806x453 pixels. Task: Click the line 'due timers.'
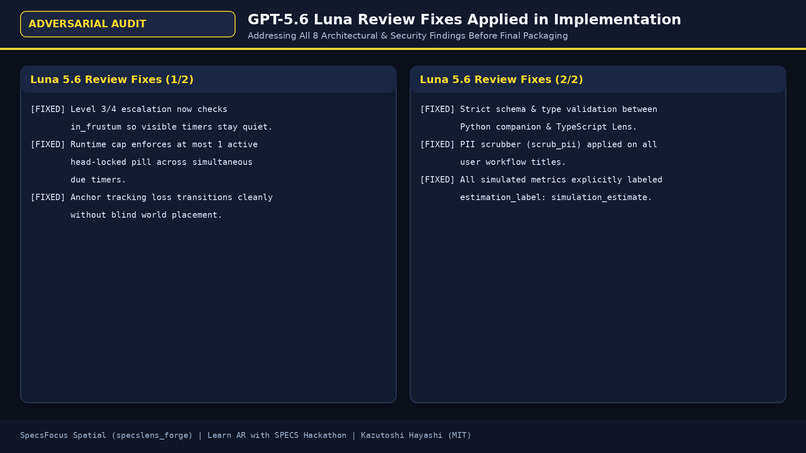(98, 179)
